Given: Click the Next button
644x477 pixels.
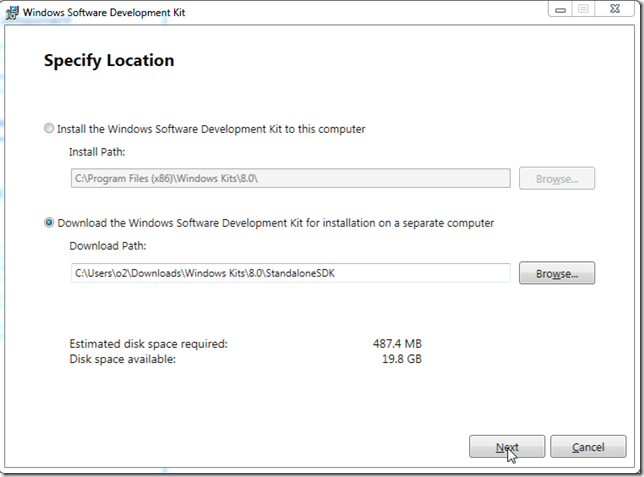Looking at the screenshot, I should [507, 447].
